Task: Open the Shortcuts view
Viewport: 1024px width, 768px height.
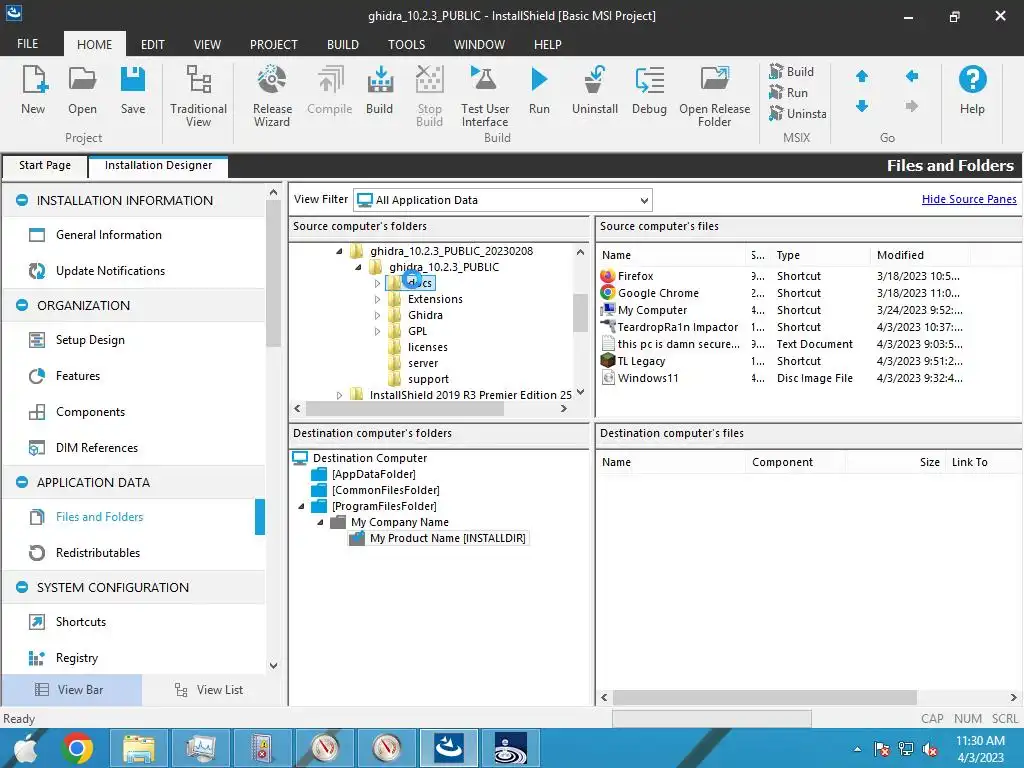Action: pos(81,622)
